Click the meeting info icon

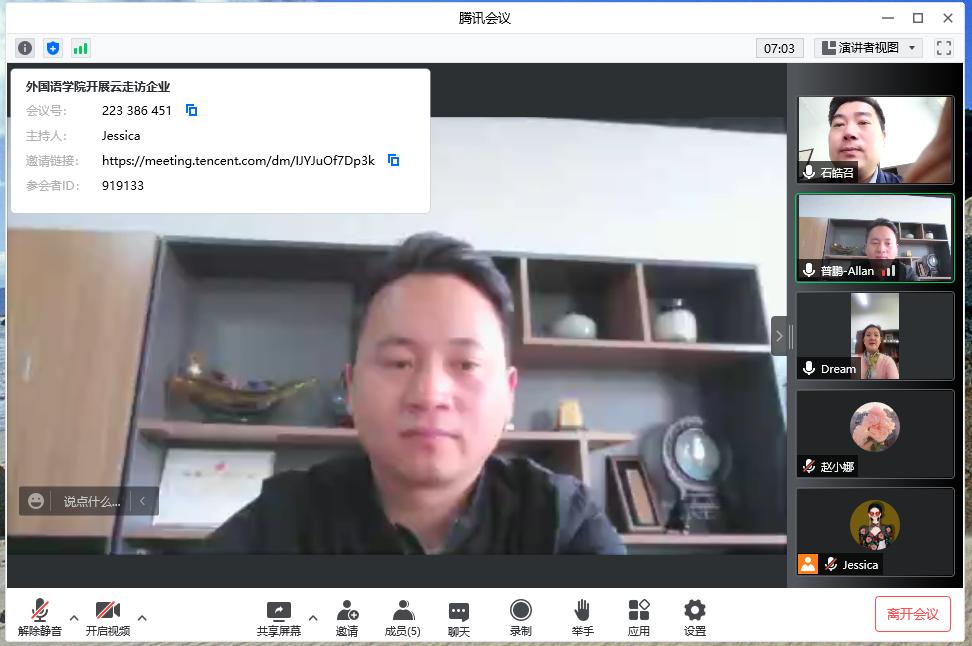click(25, 48)
